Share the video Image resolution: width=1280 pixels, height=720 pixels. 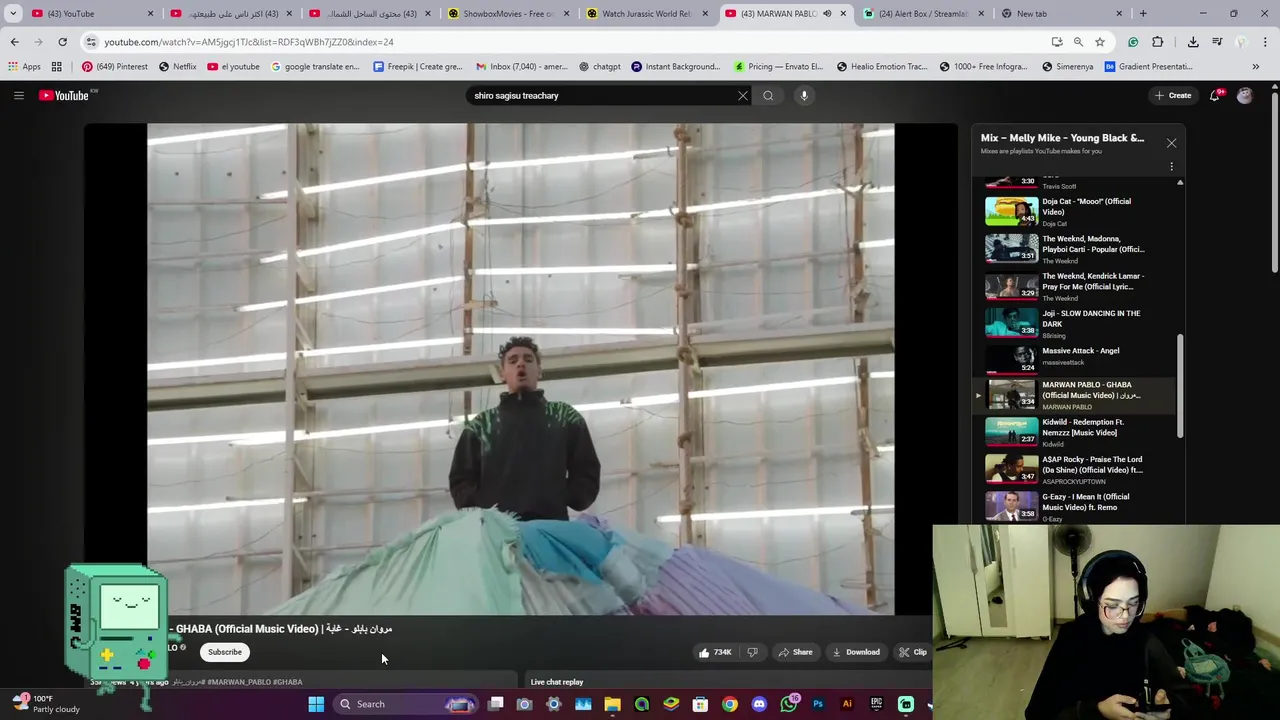(x=796, y=652)
